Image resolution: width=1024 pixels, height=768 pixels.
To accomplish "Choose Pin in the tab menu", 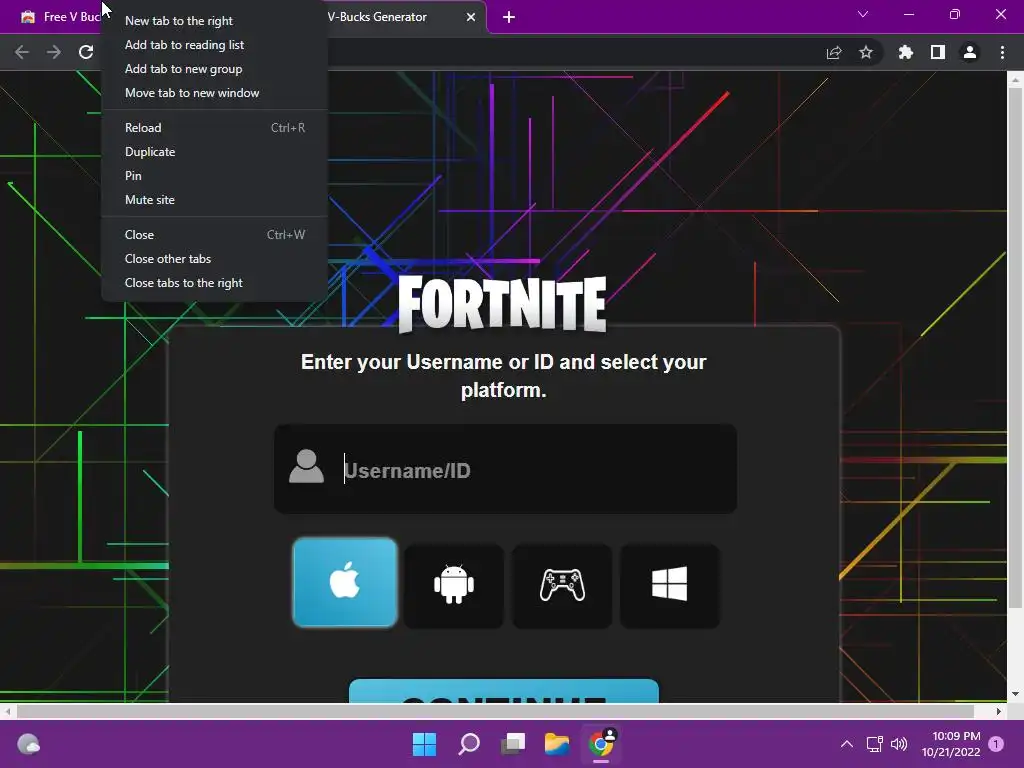I will (x=214, y=176).
